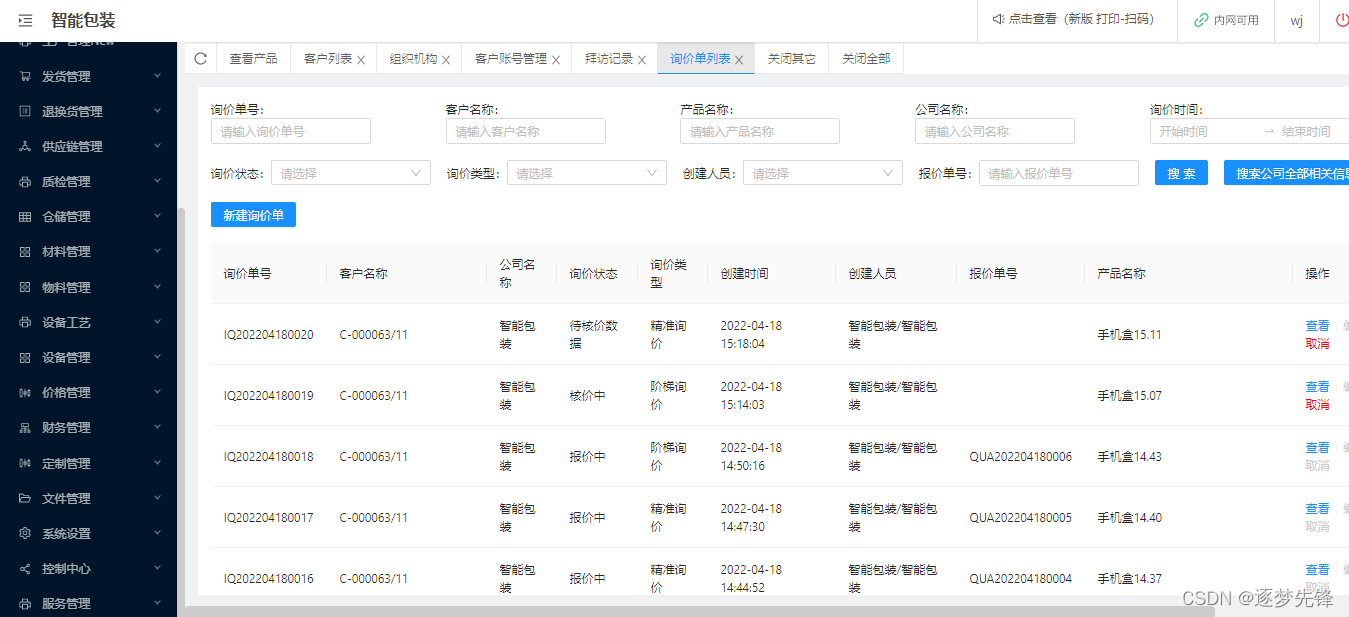Collapse the sidebar with the menu fold icon

coord(25,20)
